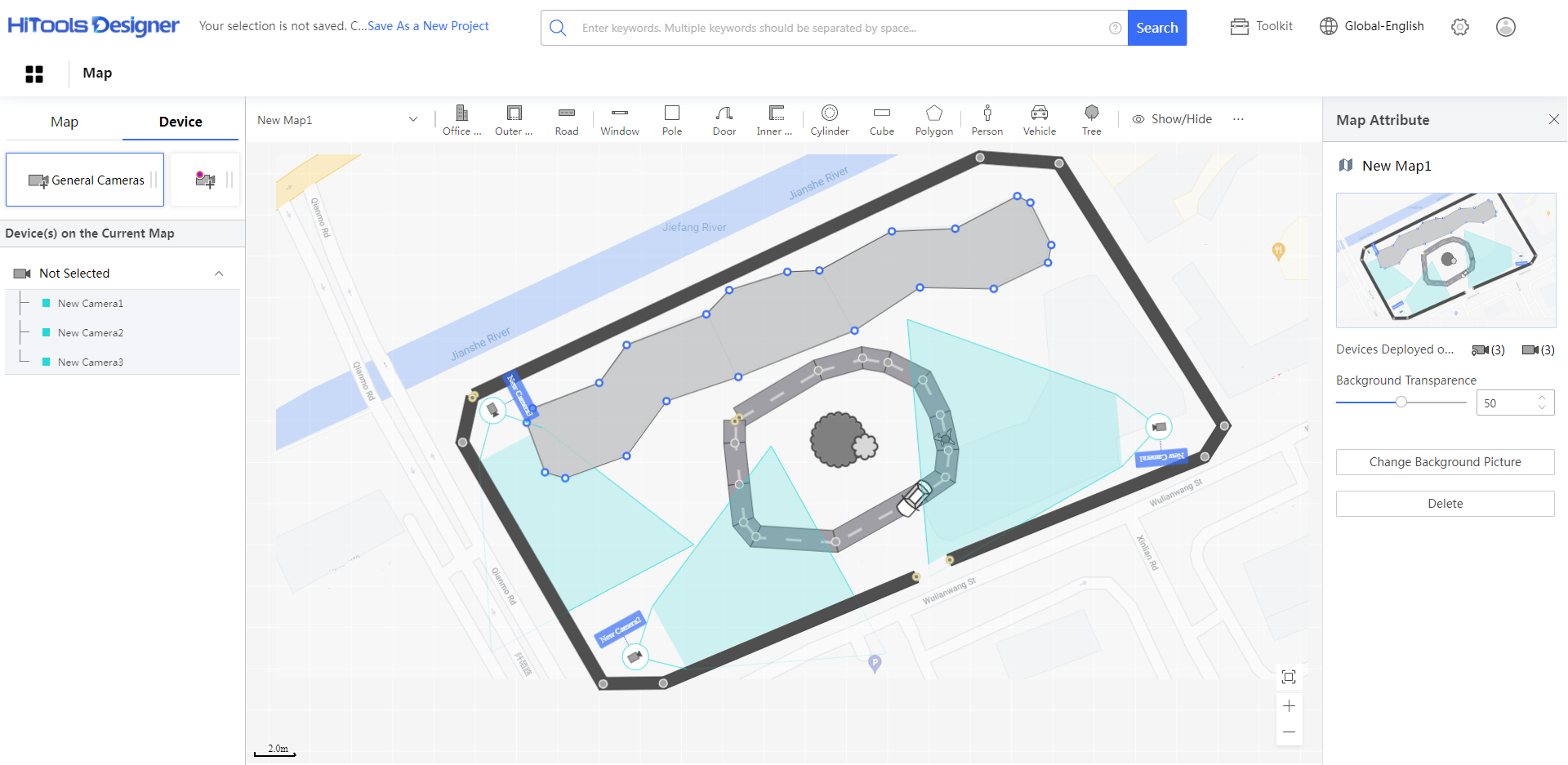
Task: Click the fit-to-screen map icon
Action: click(x=1289, y=677)
